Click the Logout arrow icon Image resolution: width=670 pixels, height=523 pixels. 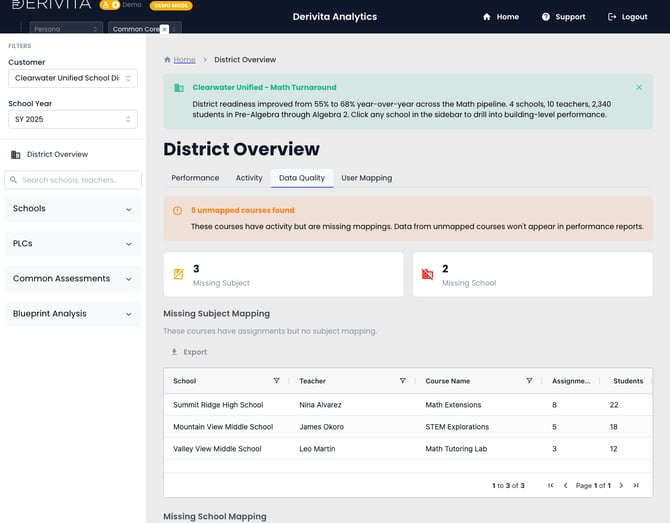point(612,17)
